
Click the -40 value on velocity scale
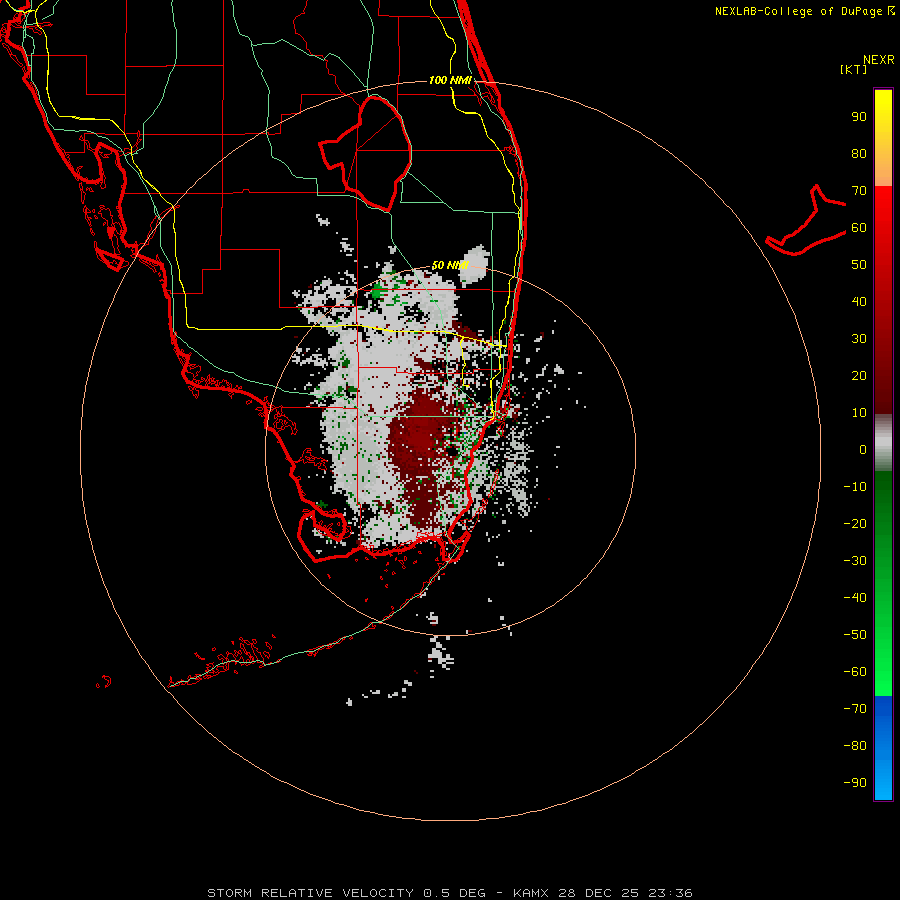coord(855,598)
